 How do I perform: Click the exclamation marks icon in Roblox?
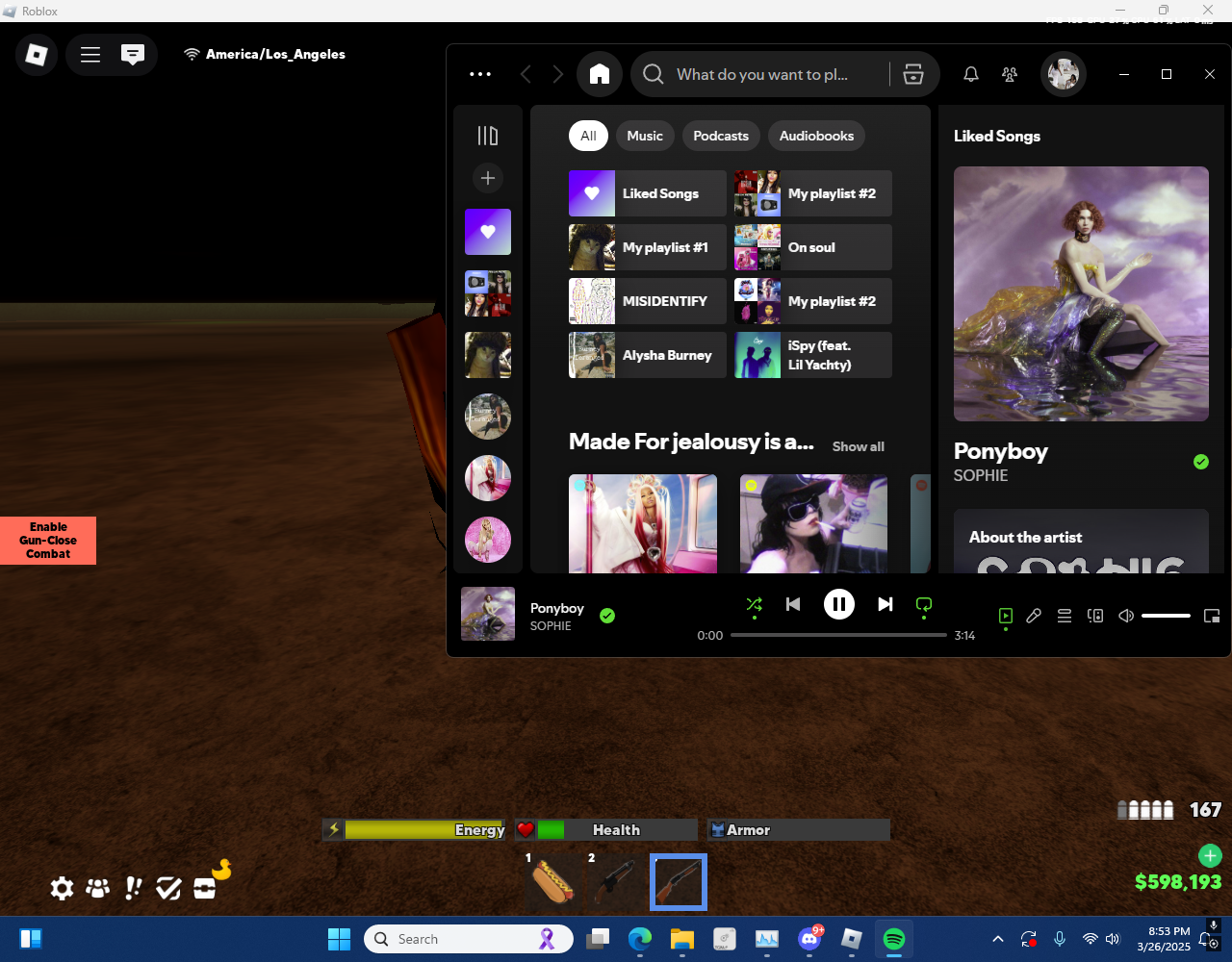[x=134, y=888]
